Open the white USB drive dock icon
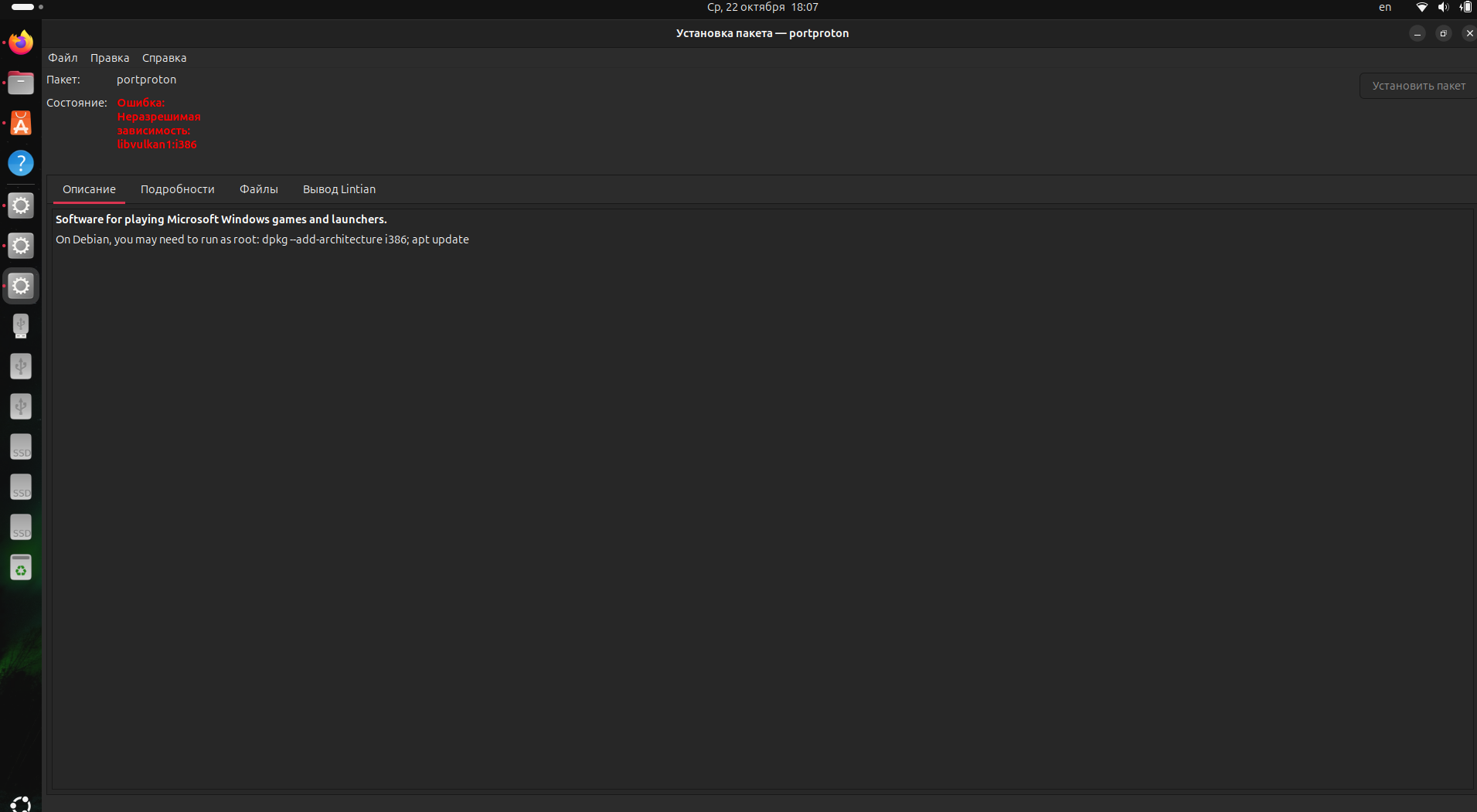The image size is (1477, 812). [21, 326]
